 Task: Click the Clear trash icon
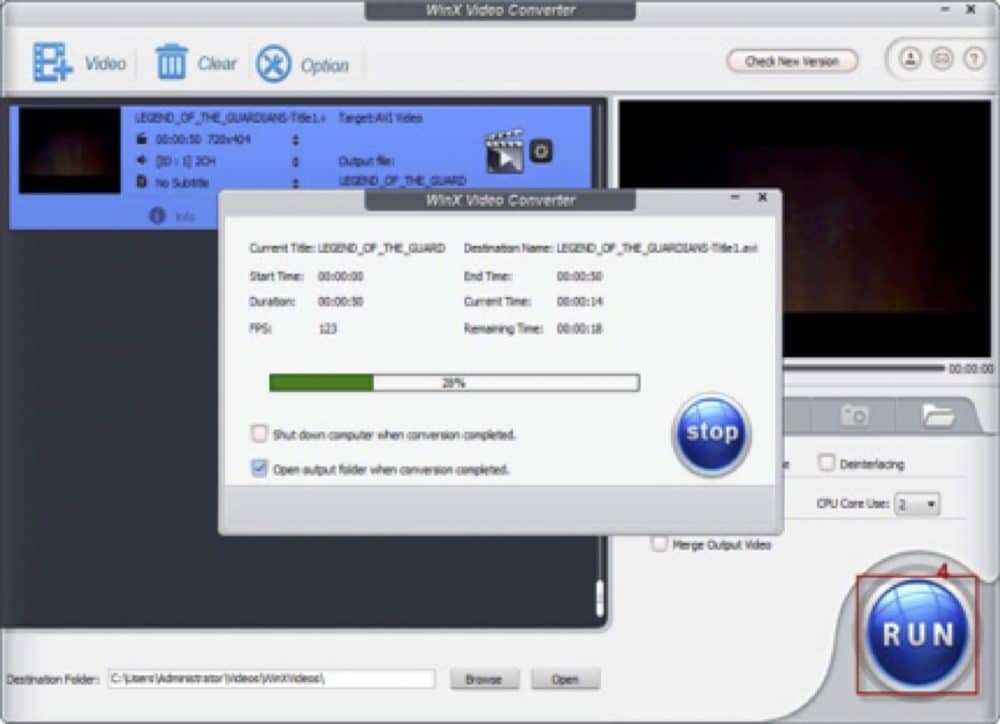[171, 62]
